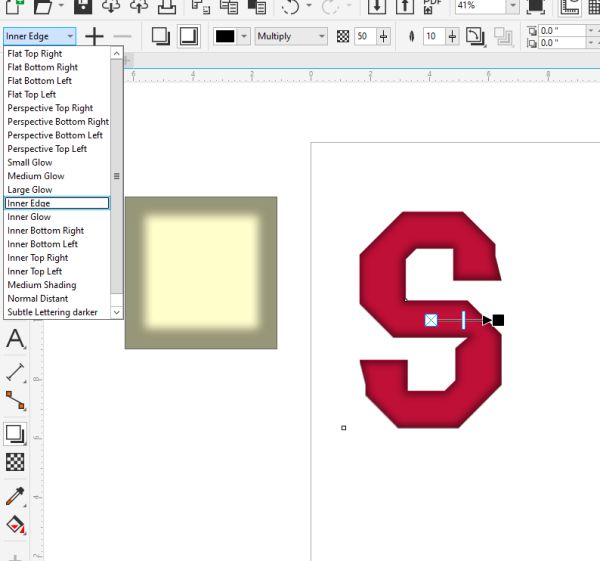The image size is (600, 561).
Task: Select the Text tool
Action: pyautogui.click(x=15, y=339)
